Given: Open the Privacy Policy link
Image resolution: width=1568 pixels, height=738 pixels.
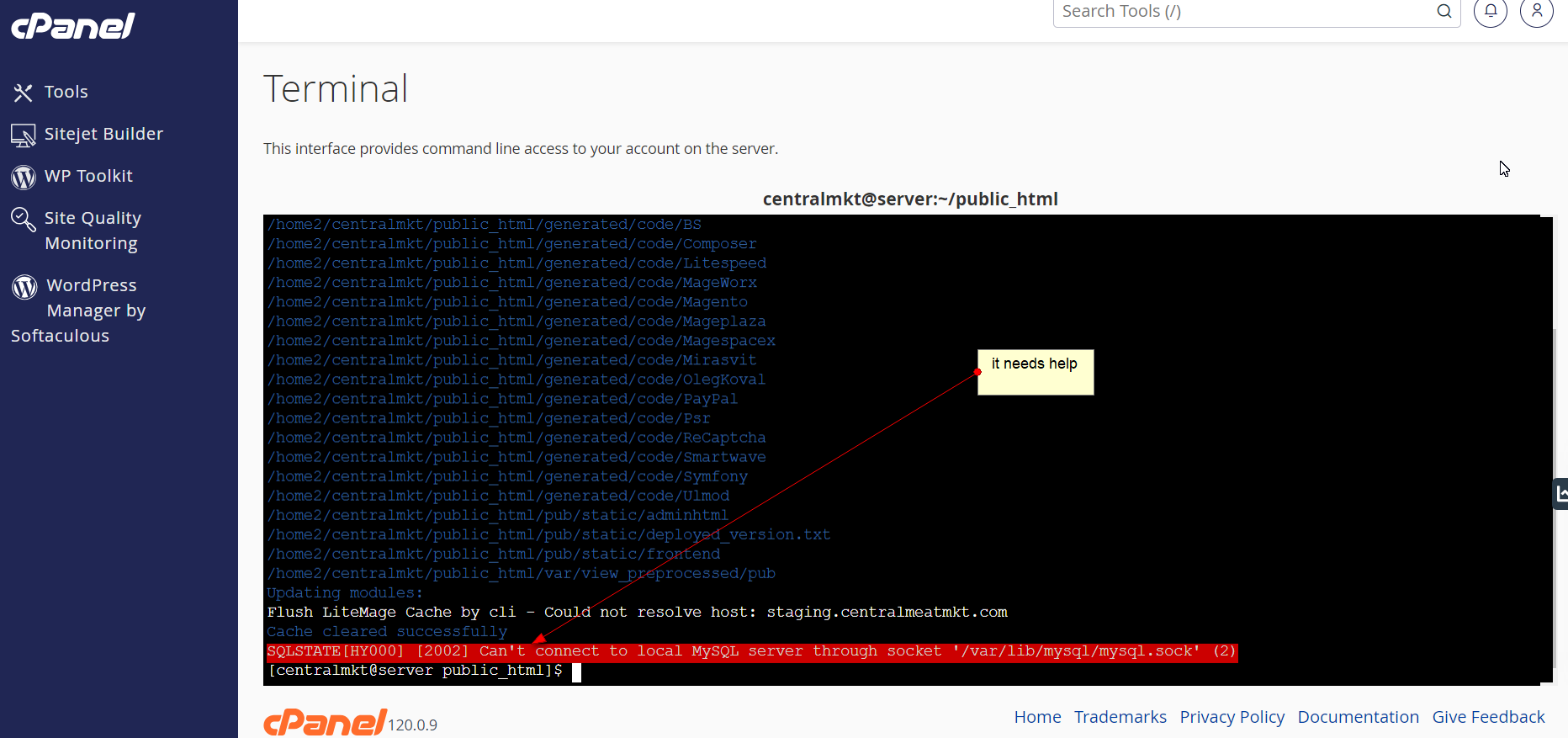Looking at the screenshot, I should [x=1232, y=717].
